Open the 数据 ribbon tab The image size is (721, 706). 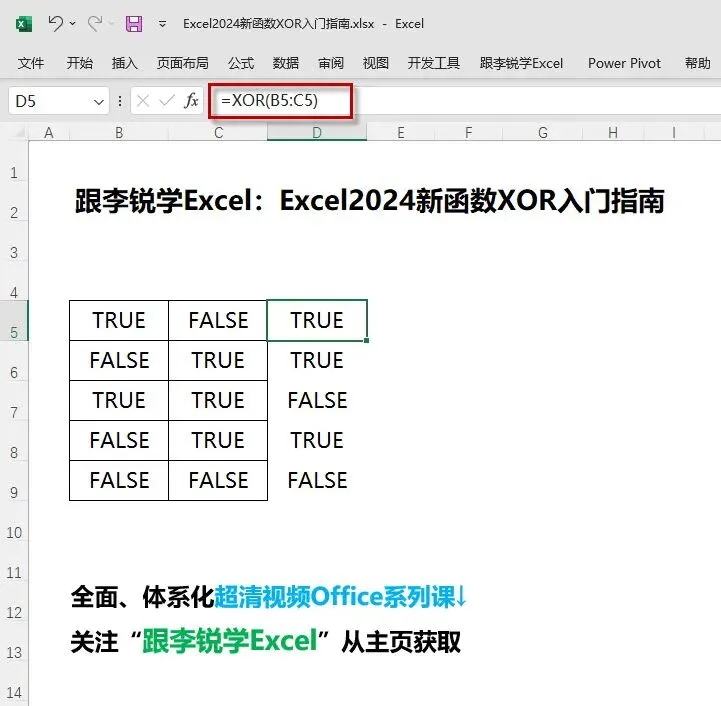tap(286, 63)
